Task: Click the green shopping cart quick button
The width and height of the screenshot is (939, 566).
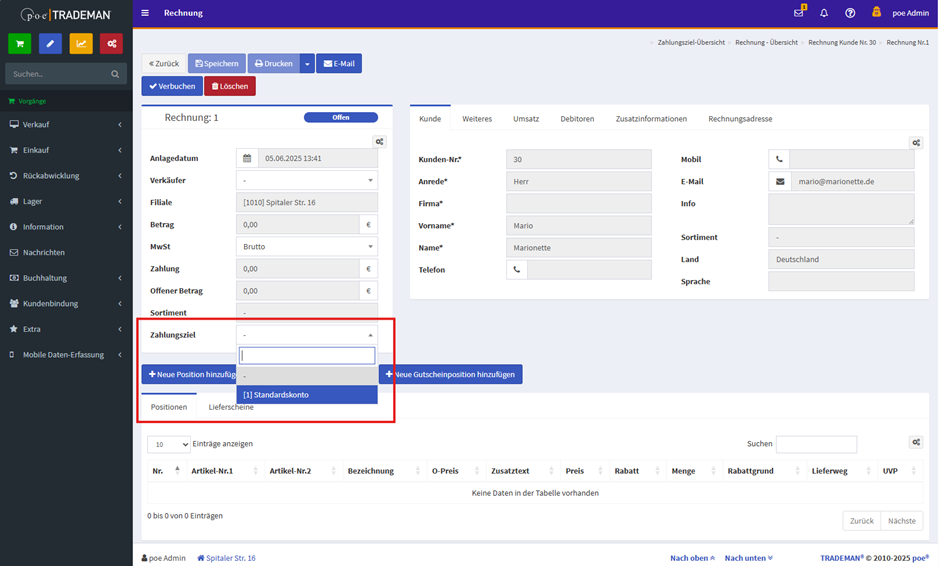Action: click(x=20, y=44)
